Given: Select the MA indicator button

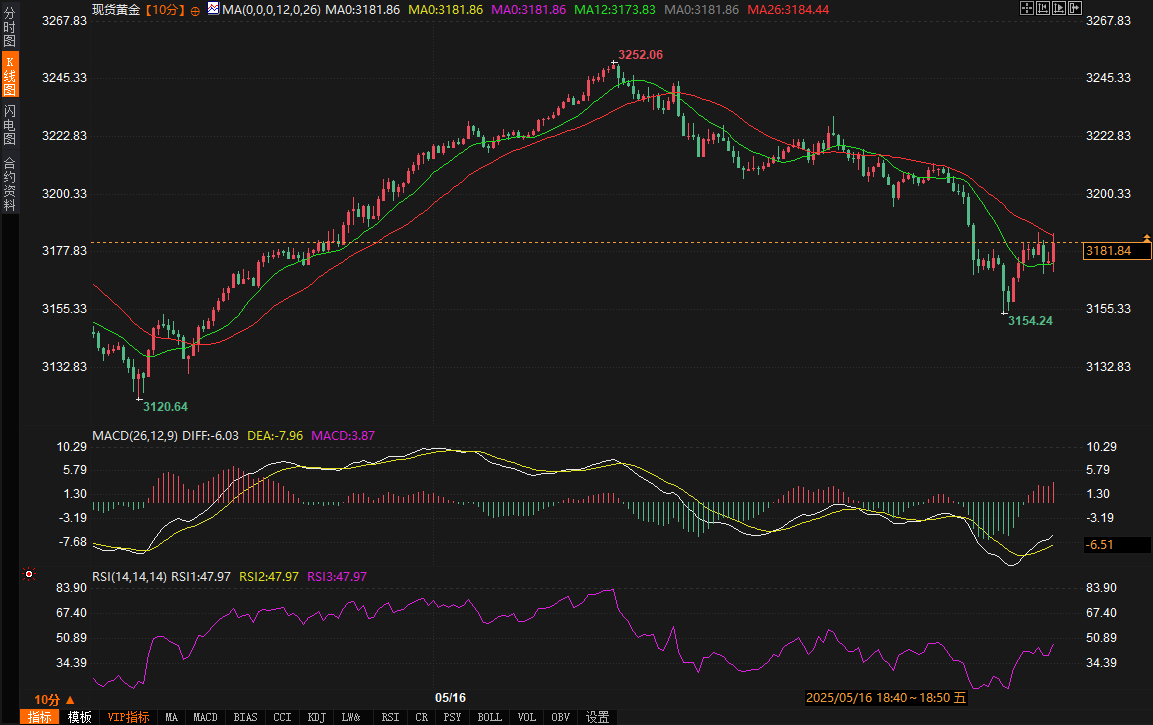Looking at the screenshot, I should point(171,717).
